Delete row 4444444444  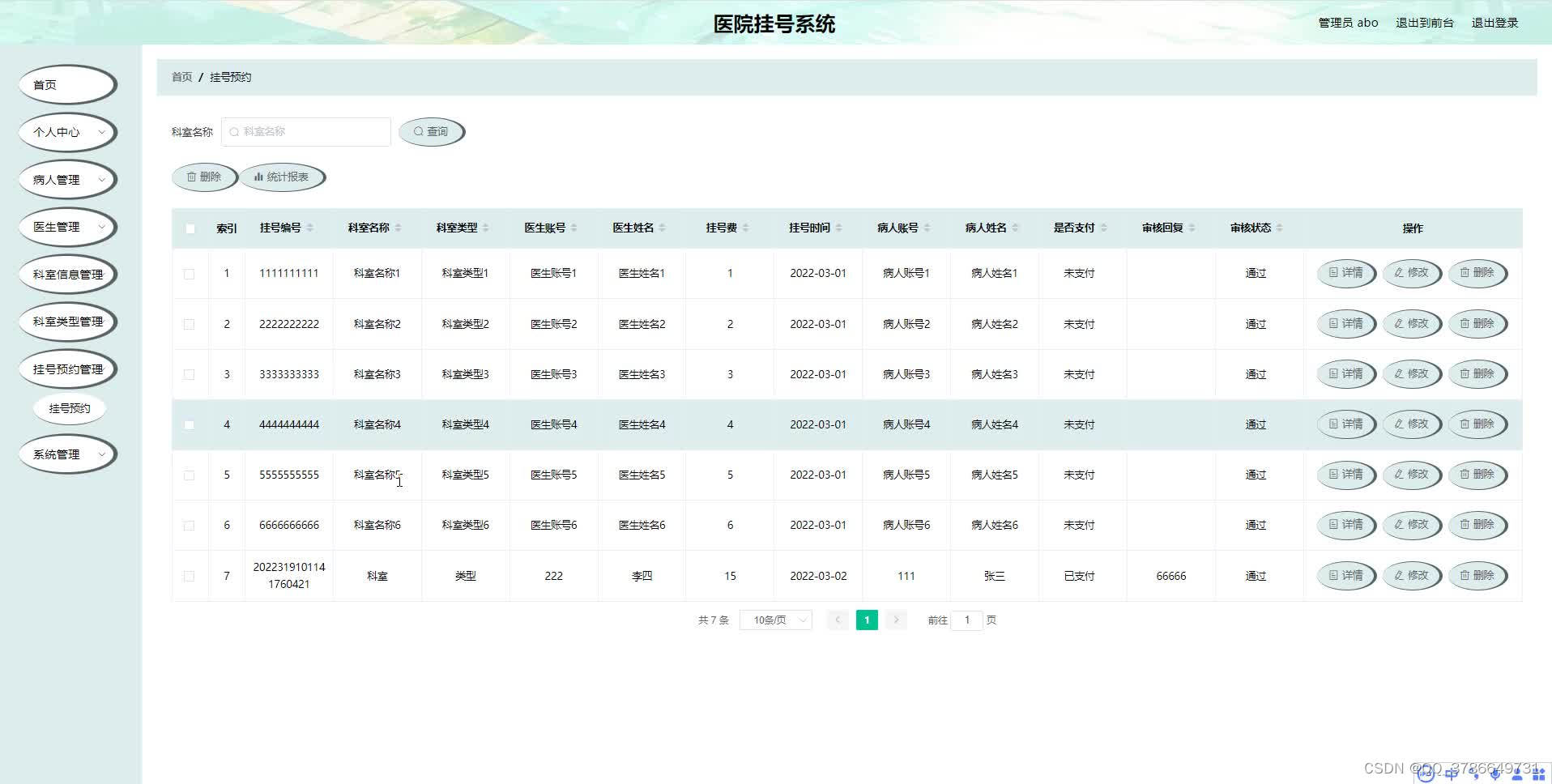click(x=1477, y=424)
